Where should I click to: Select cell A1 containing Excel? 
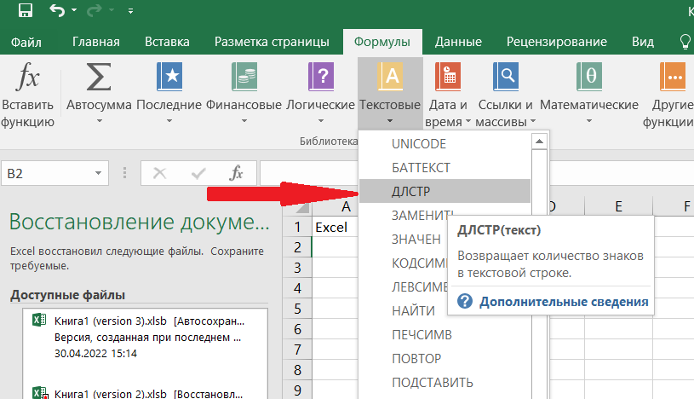pyautogui.click(x=335, y=227)
